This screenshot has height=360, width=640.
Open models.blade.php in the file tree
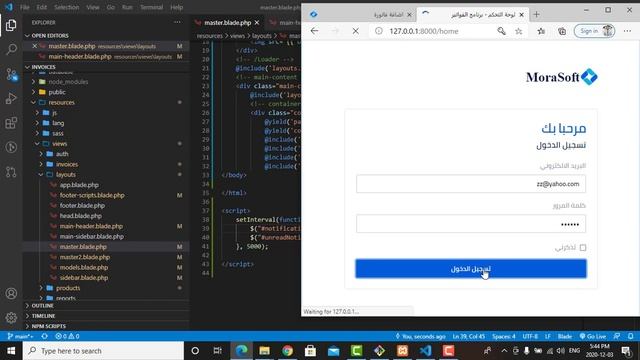point(84,267)
